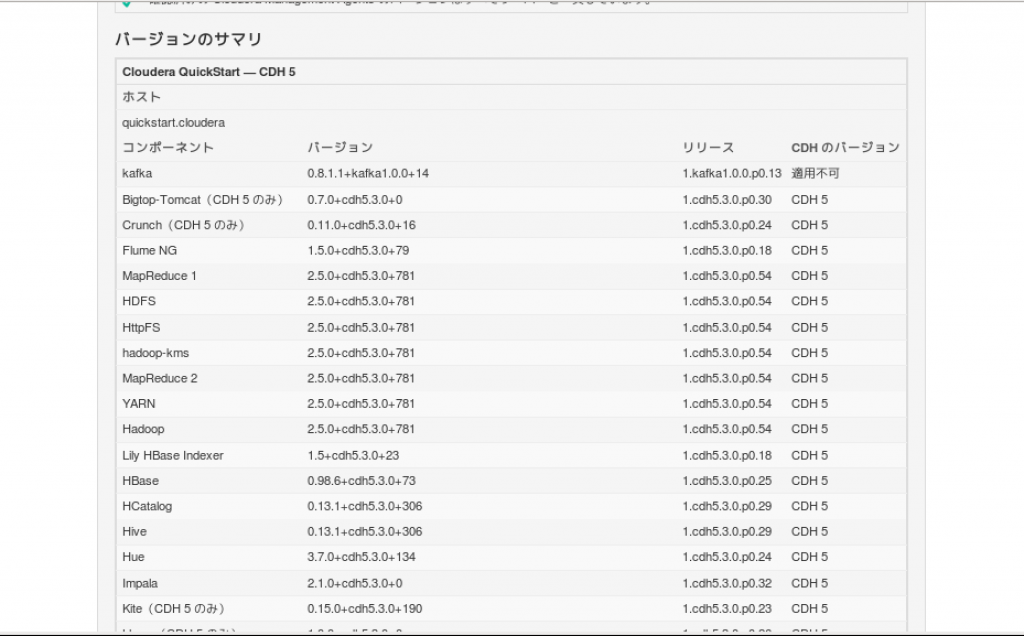
Task: Click version 0.7.0+cdh5.3.0+0
Action: pyautogui.click(x=355, y=200)
